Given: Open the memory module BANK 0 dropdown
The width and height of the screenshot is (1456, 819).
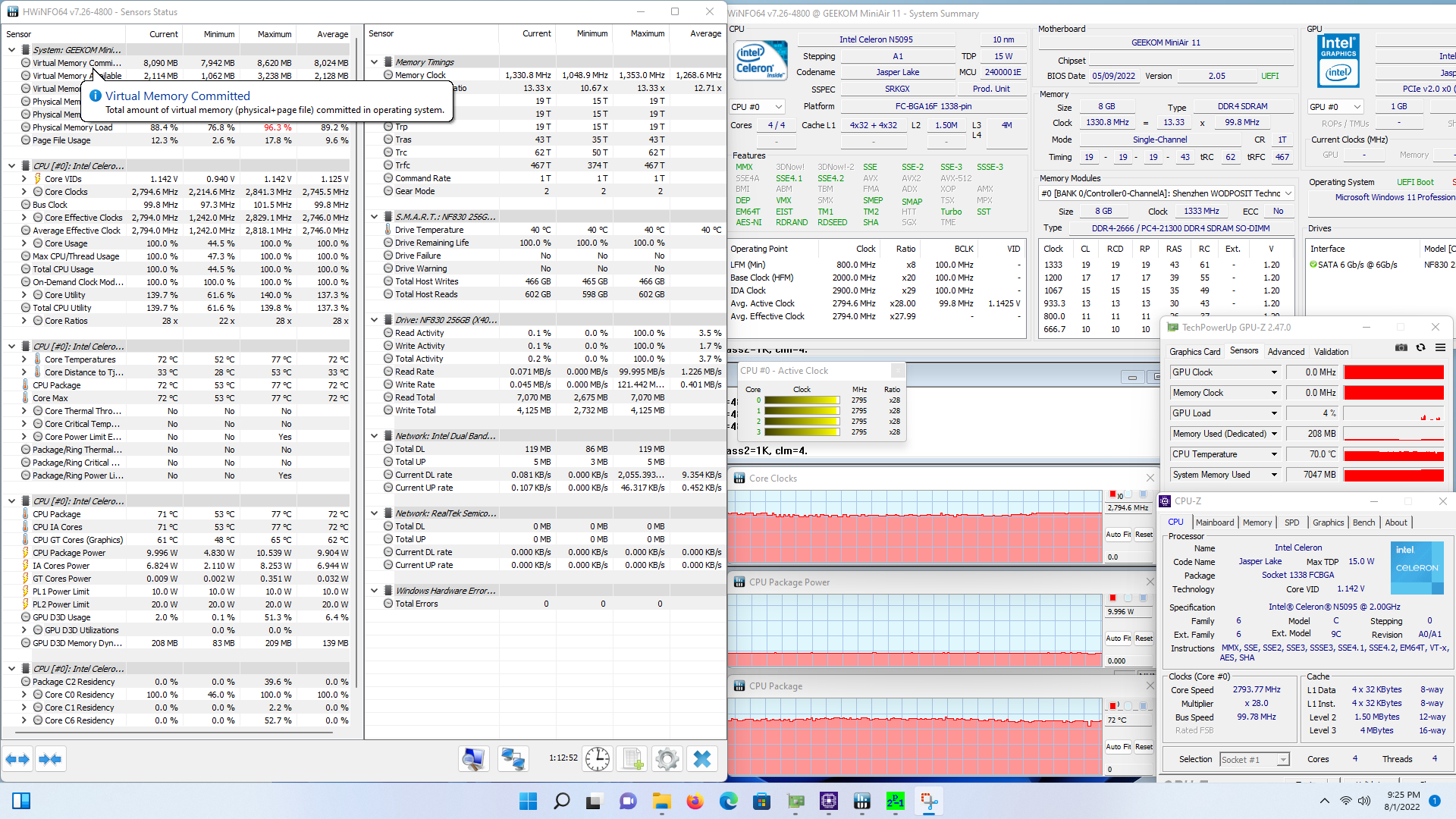Looking at the screenshot, I should tap(1166, 193).
